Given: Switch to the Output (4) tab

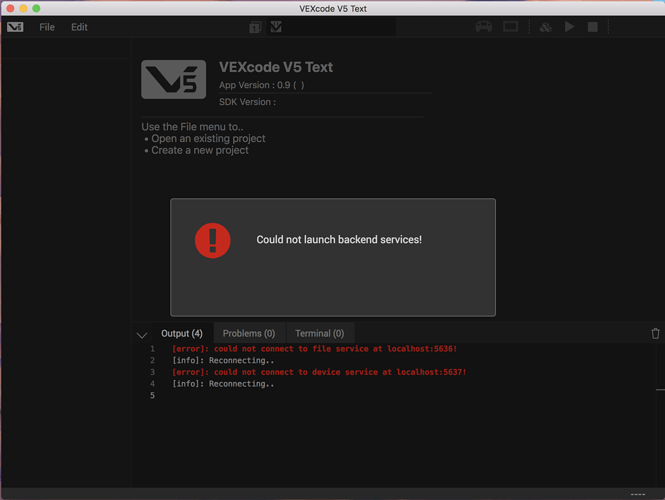Looking at the screenshot, I should (x=182, y=333).
